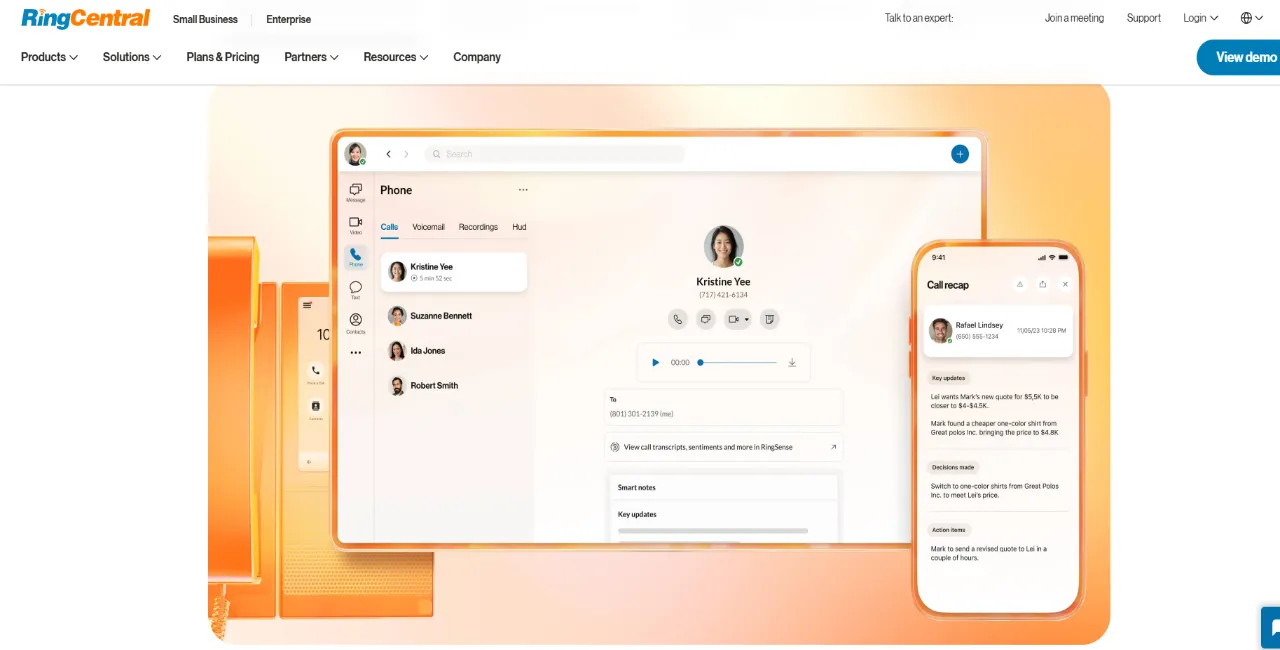1280x650 pixels.
Task: Open the chat widget bubble
Action: pyautogui.click(x=1271, y=628)
